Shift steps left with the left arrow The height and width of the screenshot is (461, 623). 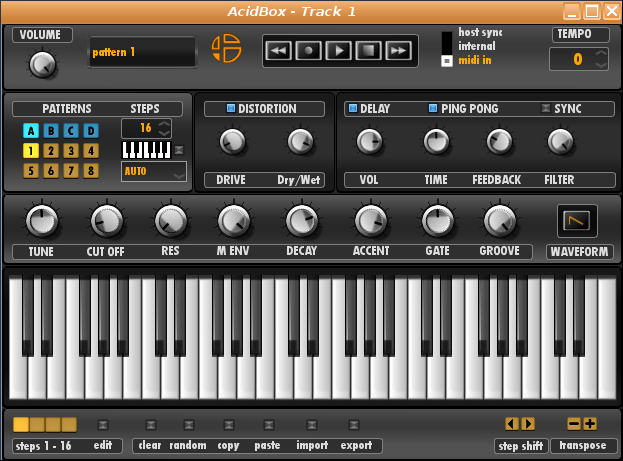pyautogui.click(x=512, y=424)
